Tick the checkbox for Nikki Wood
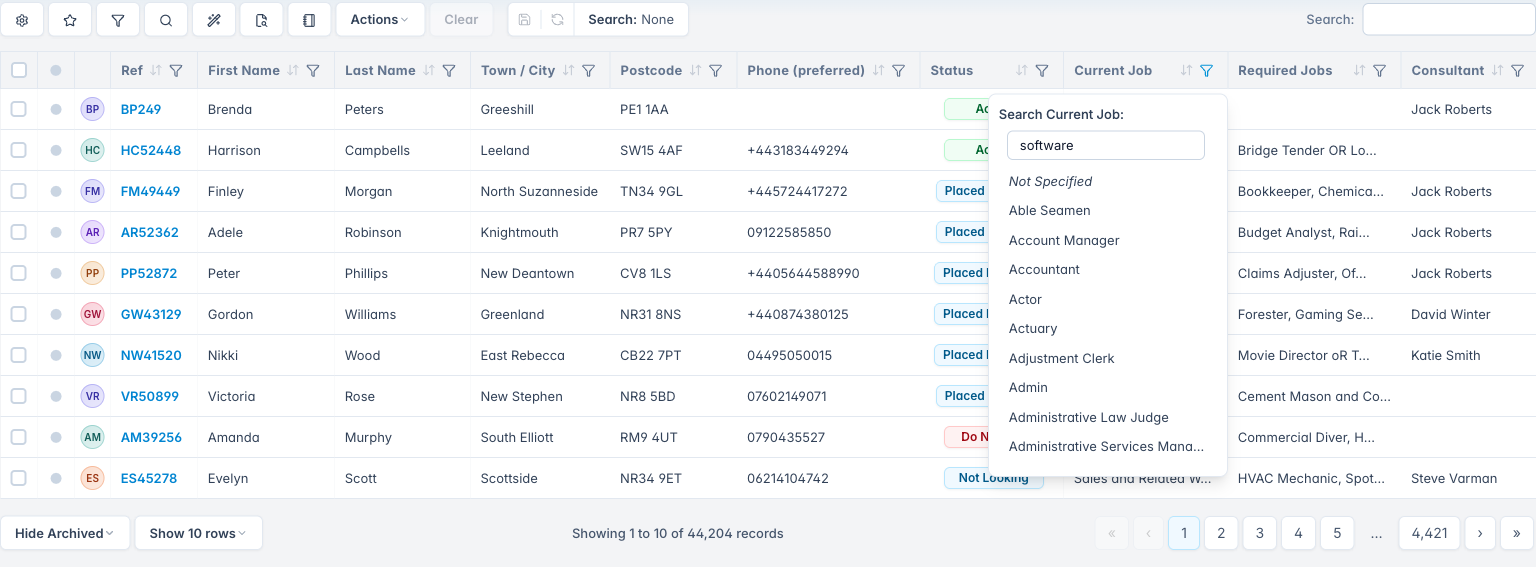The height and width of the screenshot is (567, 1536). [19, 355]
